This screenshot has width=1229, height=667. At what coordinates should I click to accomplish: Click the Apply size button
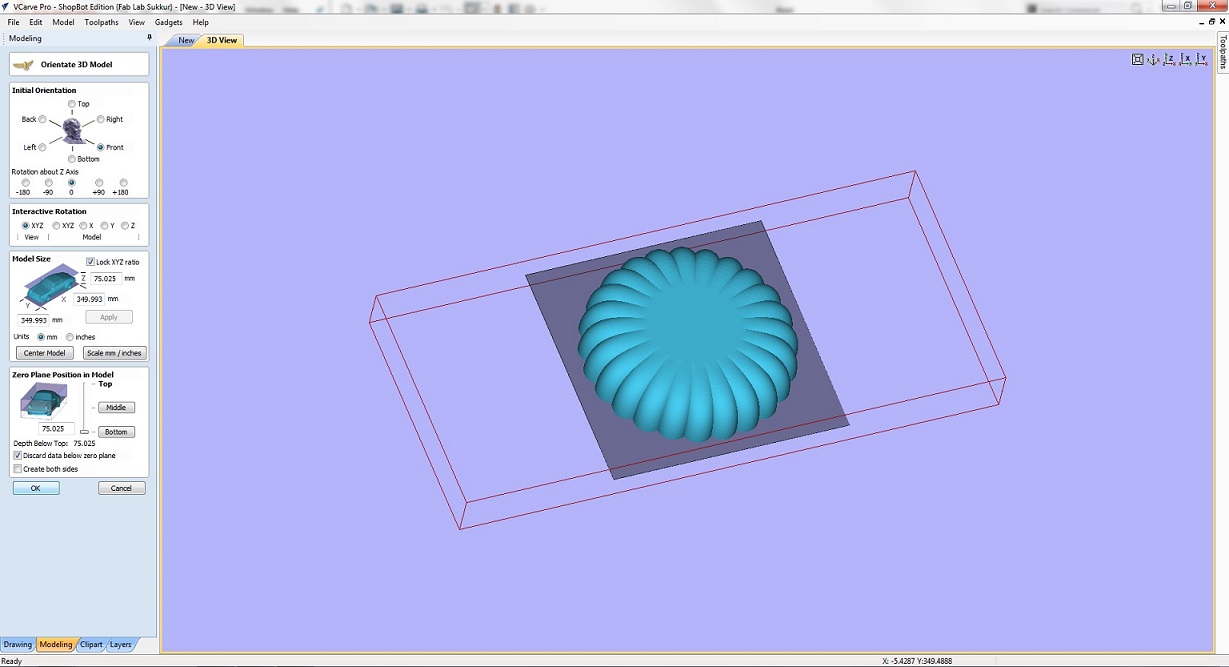tap(109, 317)
